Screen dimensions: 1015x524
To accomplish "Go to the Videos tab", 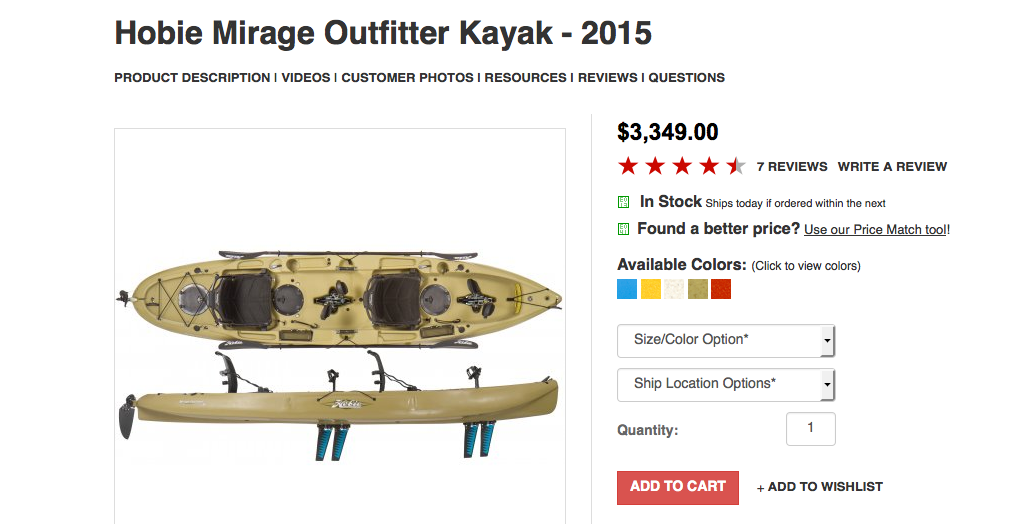I will click(306, 77).
